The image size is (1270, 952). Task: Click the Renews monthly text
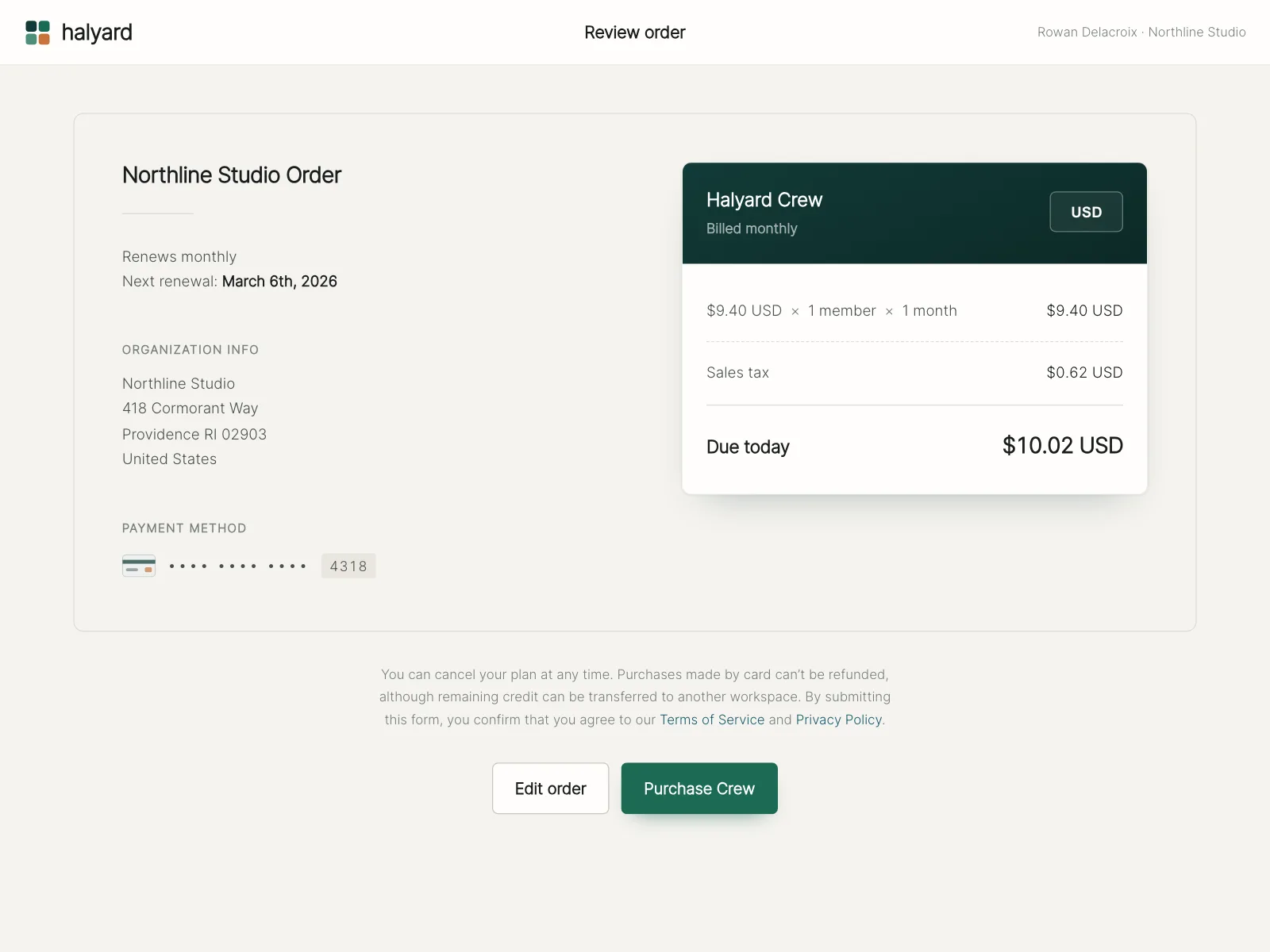point(179,257)
